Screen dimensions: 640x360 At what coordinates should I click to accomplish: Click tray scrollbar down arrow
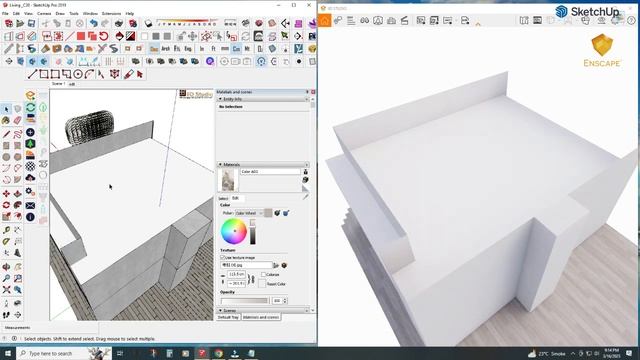coord(313,311)
